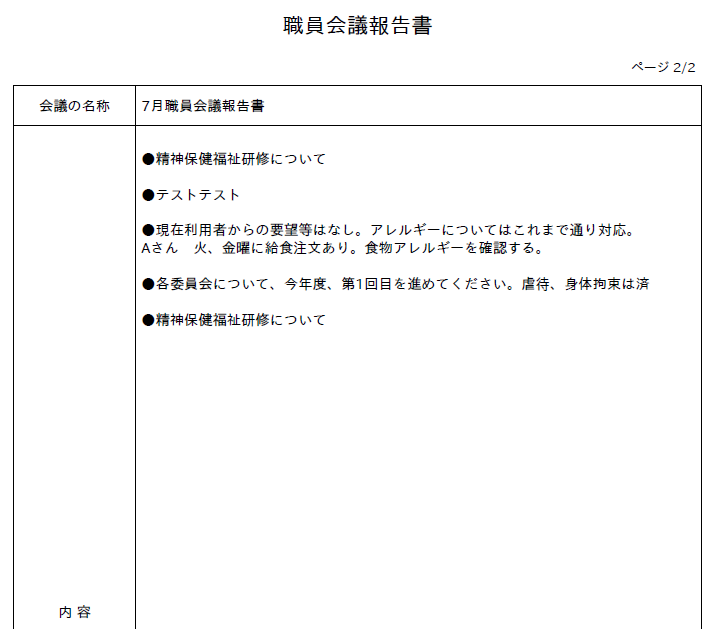Screen dimensions: 707x629
Task: Click the テストテスト bullet line
Action: 191,195
